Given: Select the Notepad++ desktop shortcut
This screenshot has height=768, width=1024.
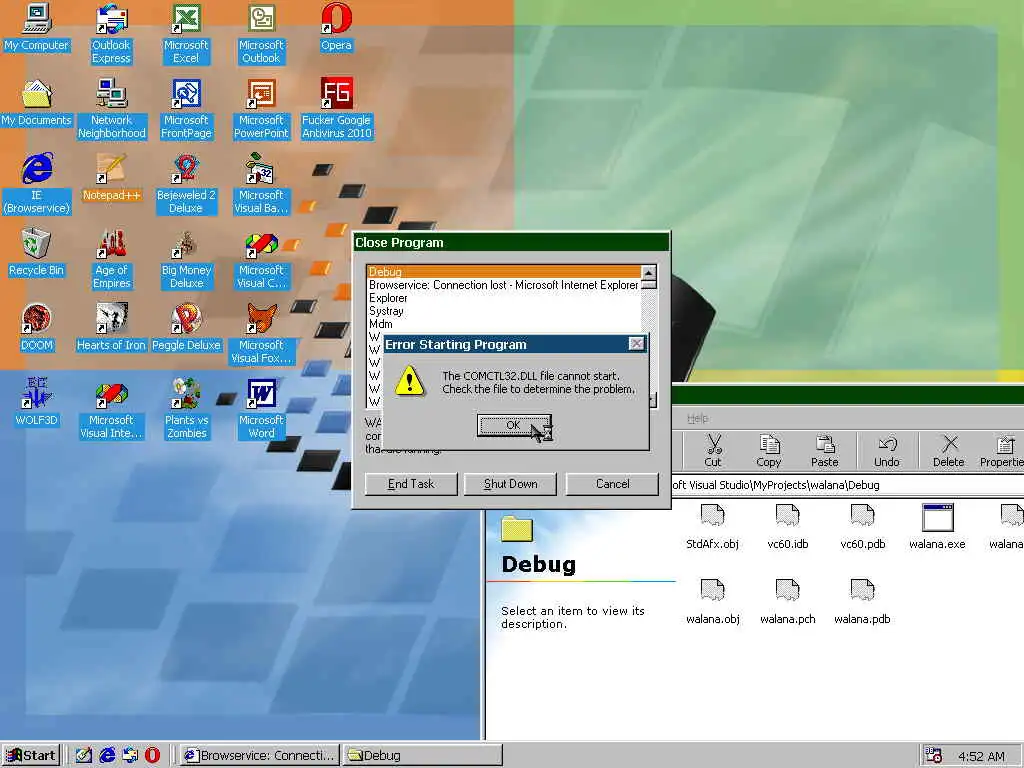Looking at the screenshot, I should 112,178.
